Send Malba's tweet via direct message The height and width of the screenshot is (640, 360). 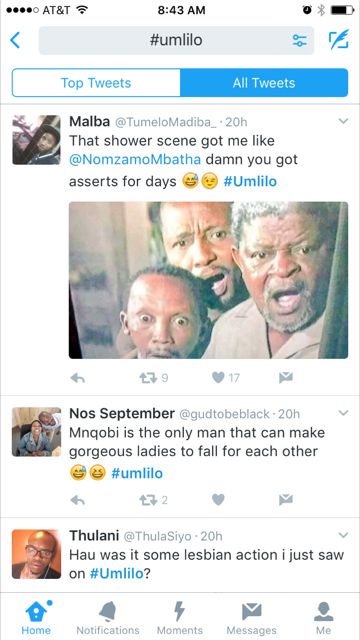pos(286,378)
